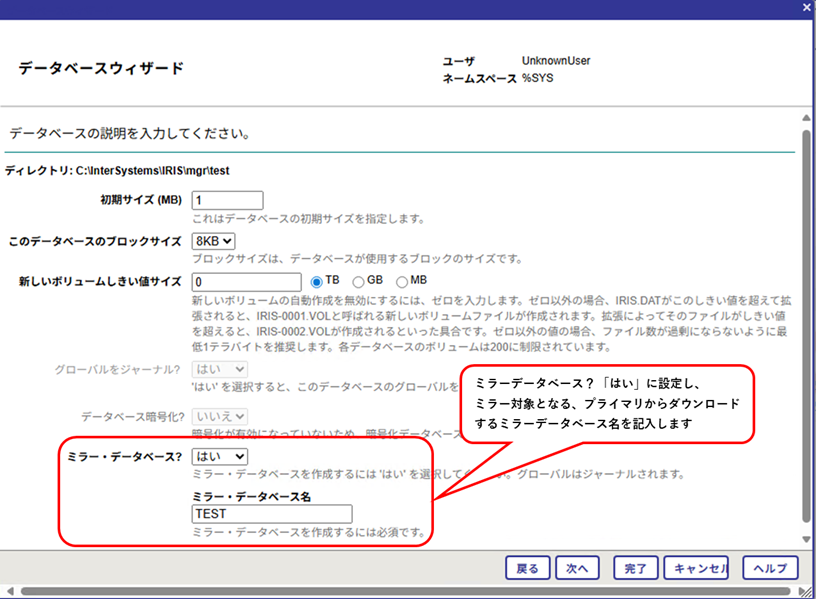Image resolution: width=816 pixels, height=599 pixels.
Task: Focus the new volume threshold size field
Action: click(x=246, y=282)
